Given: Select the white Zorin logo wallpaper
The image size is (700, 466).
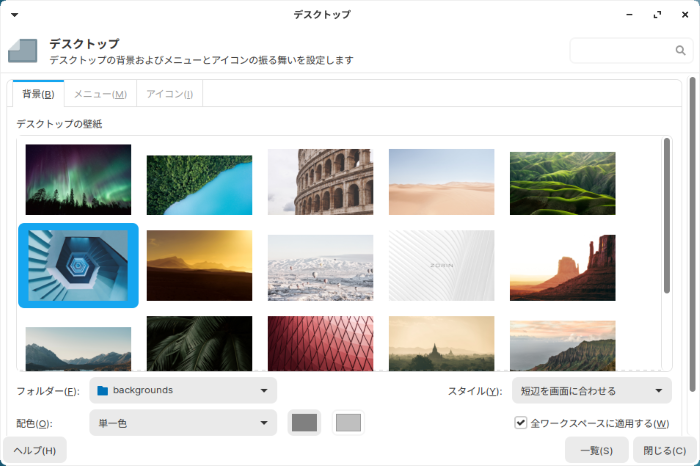Looking at the screenshot, I should coord(441,266).
